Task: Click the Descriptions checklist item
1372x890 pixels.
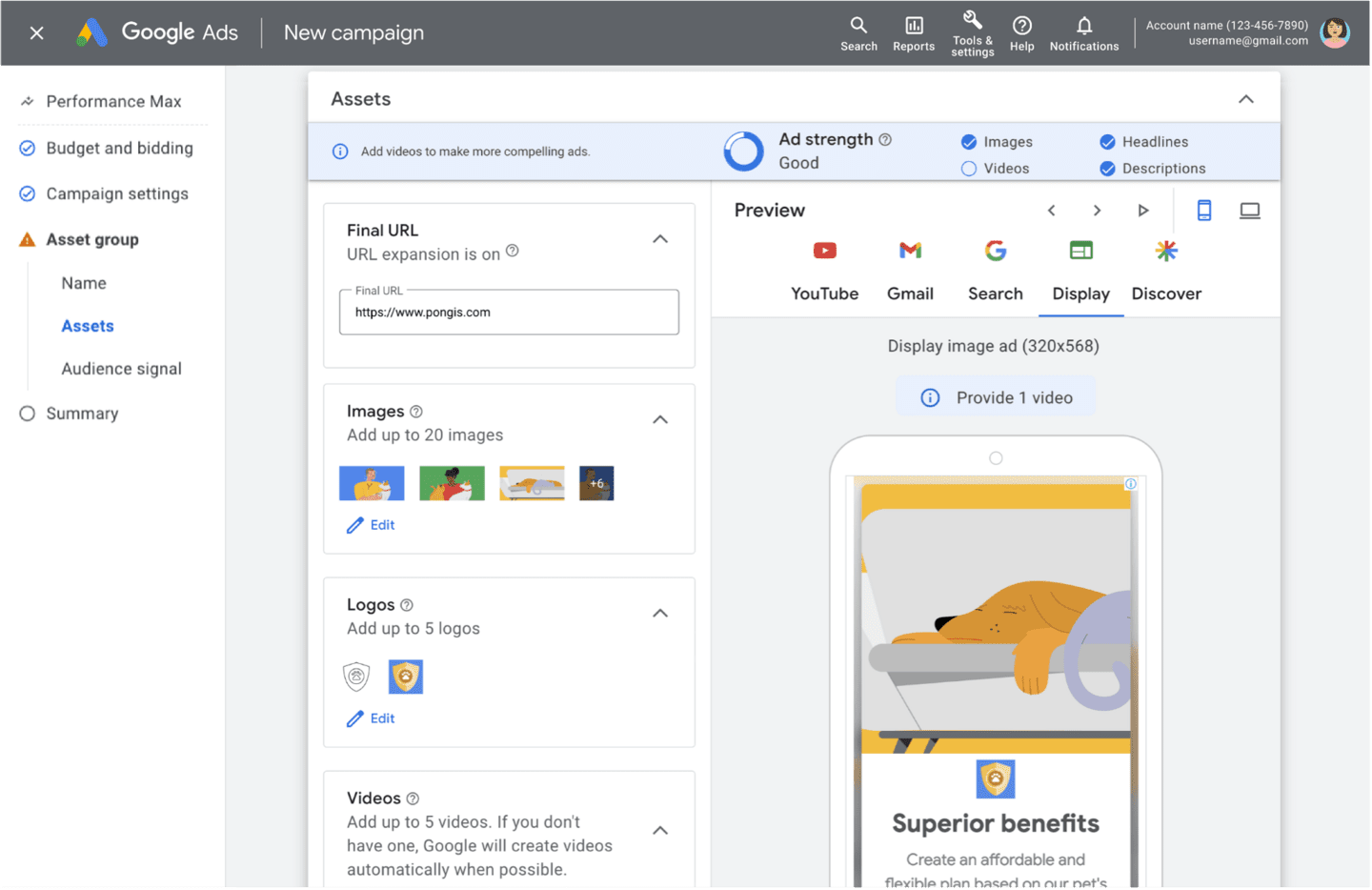Action: point(1152,169)
